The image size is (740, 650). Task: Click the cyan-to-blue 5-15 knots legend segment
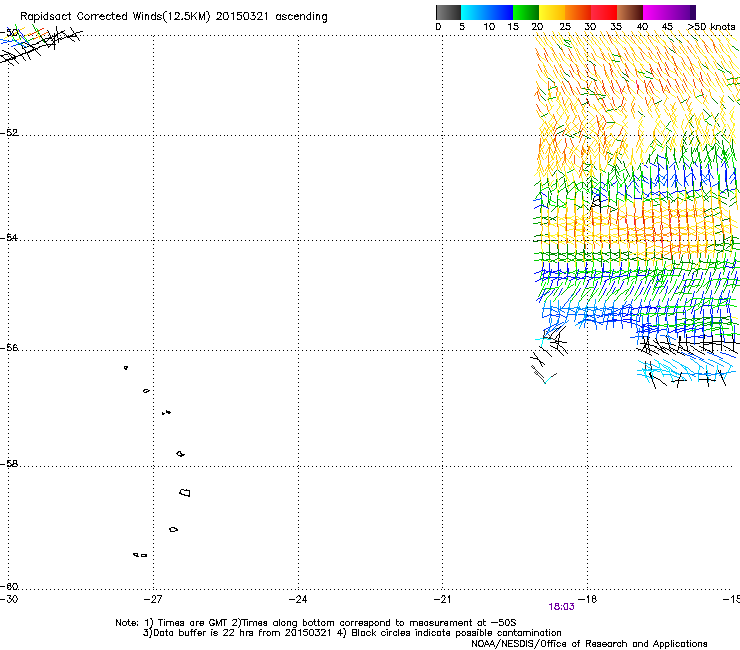click(x=487, y=12)
